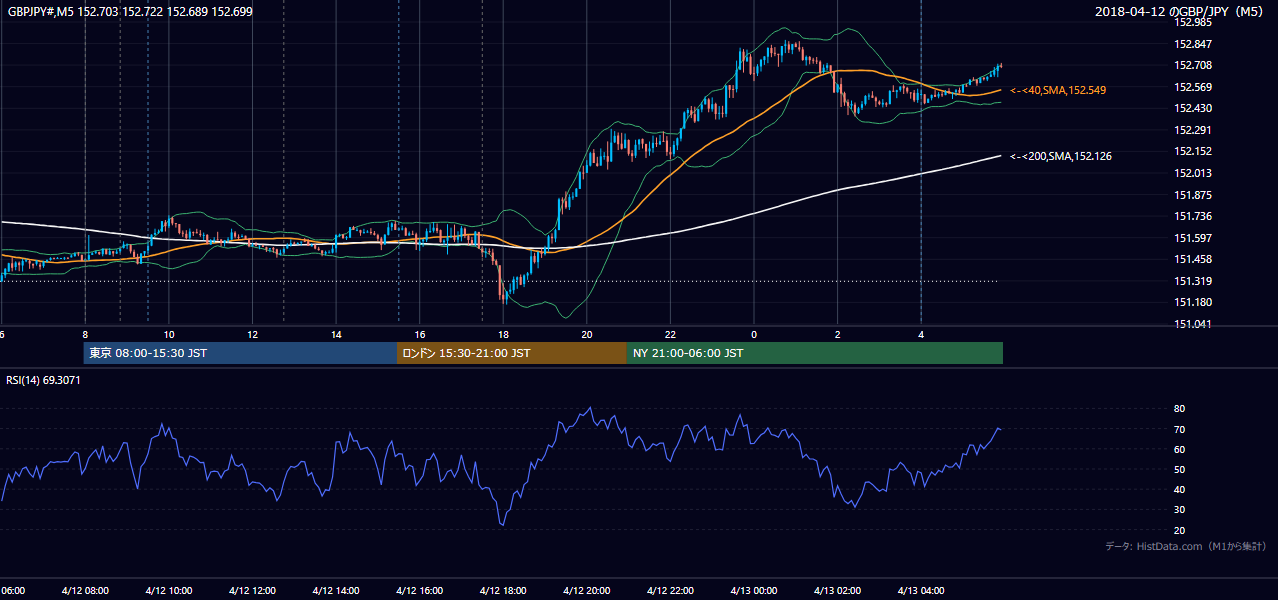Click the 4/12 10:00 time label
This screenshot has width=1278, height=600.
[169, 591]
